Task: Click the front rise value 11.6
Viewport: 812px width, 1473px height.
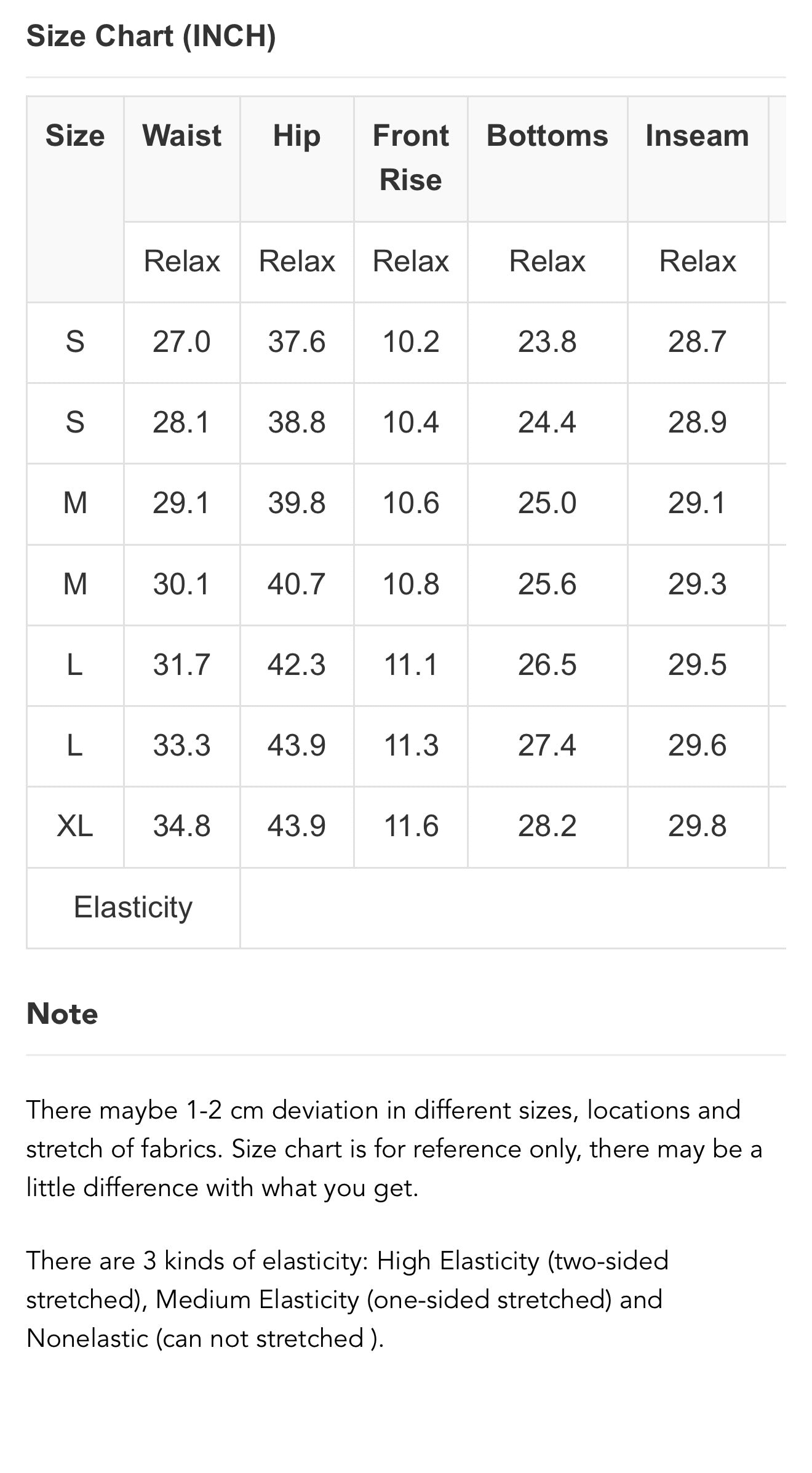Action: pos(410,826)
